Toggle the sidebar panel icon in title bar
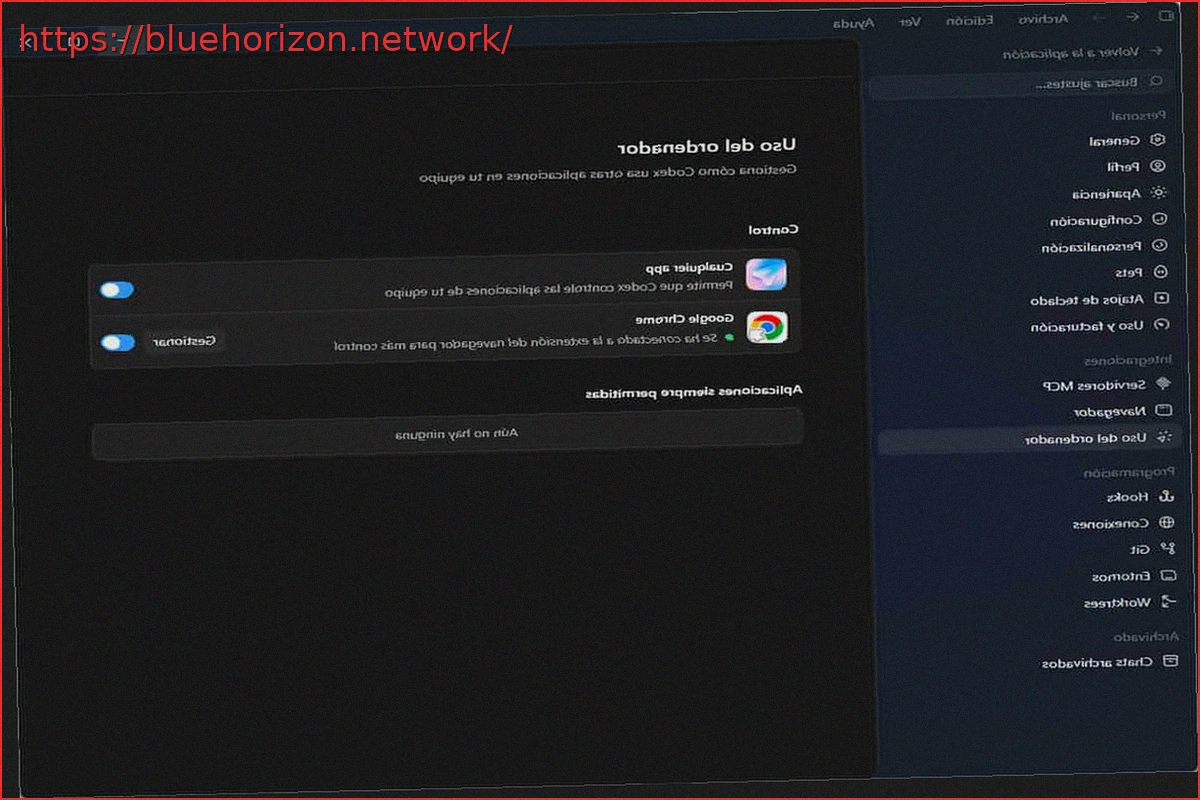This screenshot has height=800, width=1200. [1165, 17]
